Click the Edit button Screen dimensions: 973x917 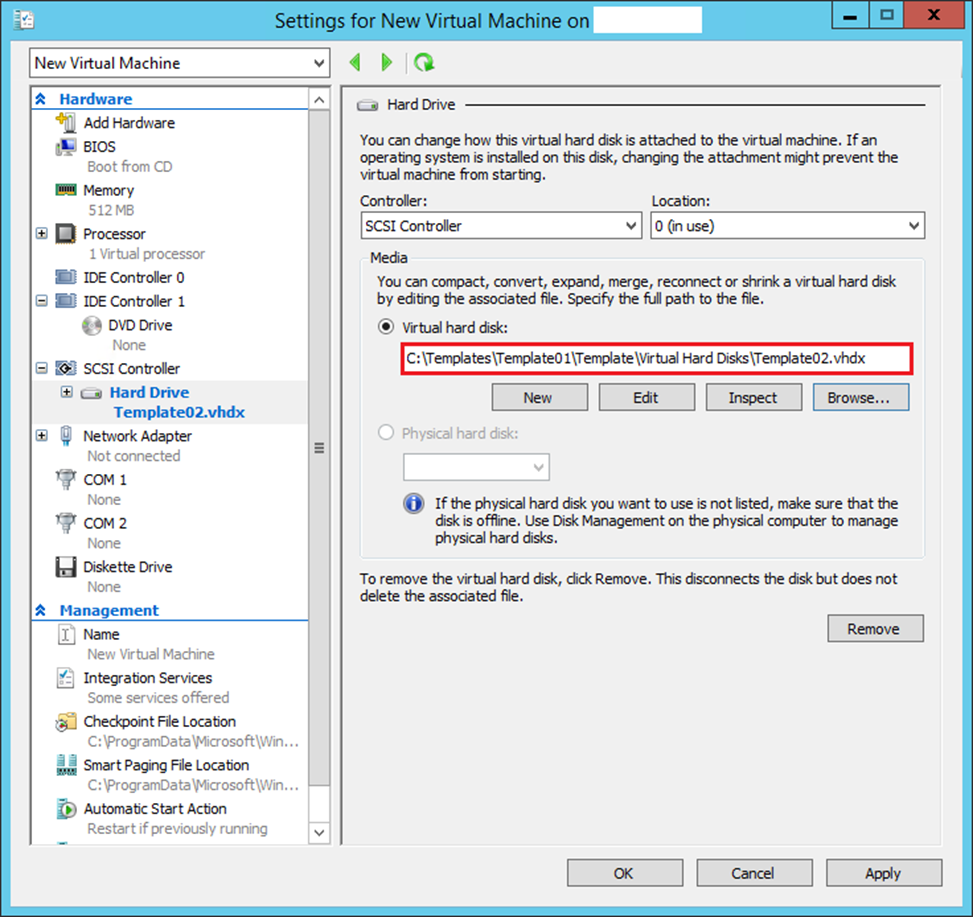646,397
